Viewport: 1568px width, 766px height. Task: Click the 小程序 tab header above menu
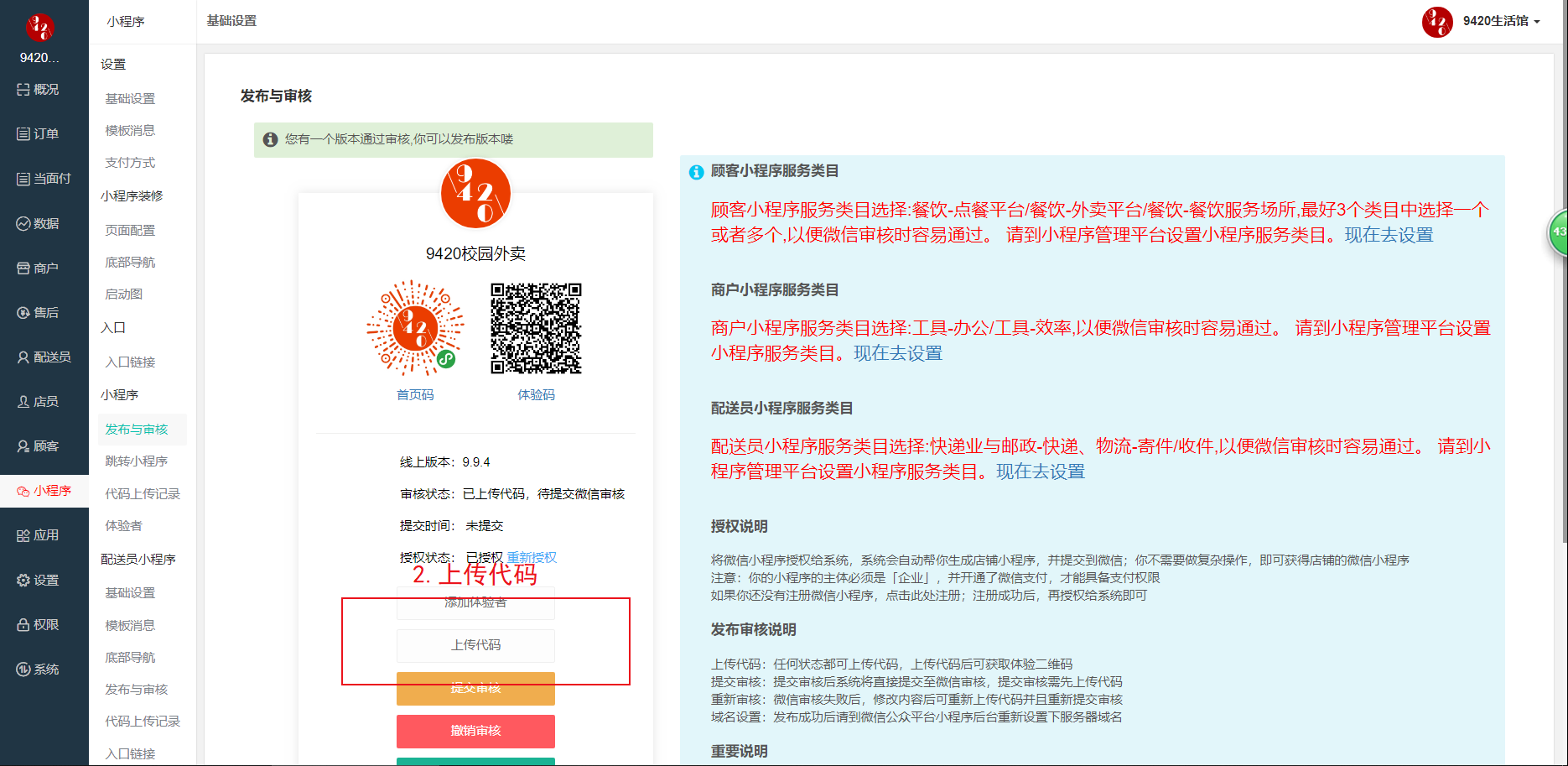(x=126, y=22)
